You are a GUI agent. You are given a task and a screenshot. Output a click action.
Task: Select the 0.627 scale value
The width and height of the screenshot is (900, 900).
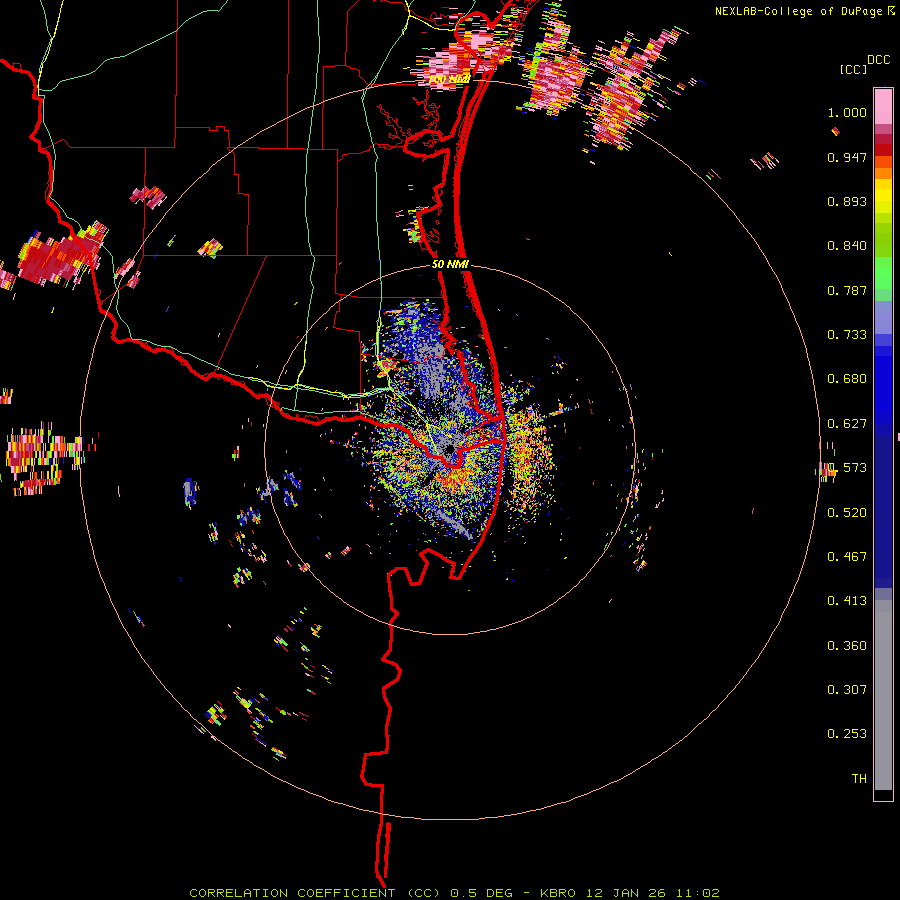(847, 424)
